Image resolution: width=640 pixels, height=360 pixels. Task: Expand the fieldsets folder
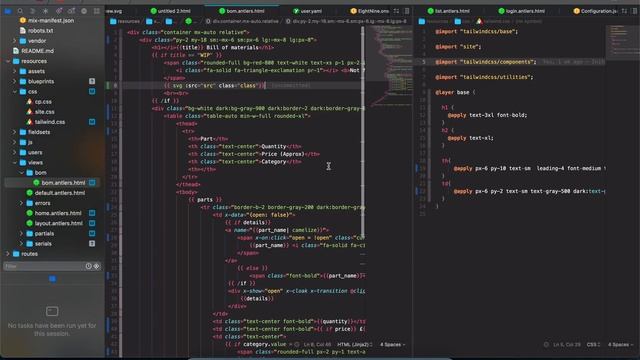[x=15, y=132]
